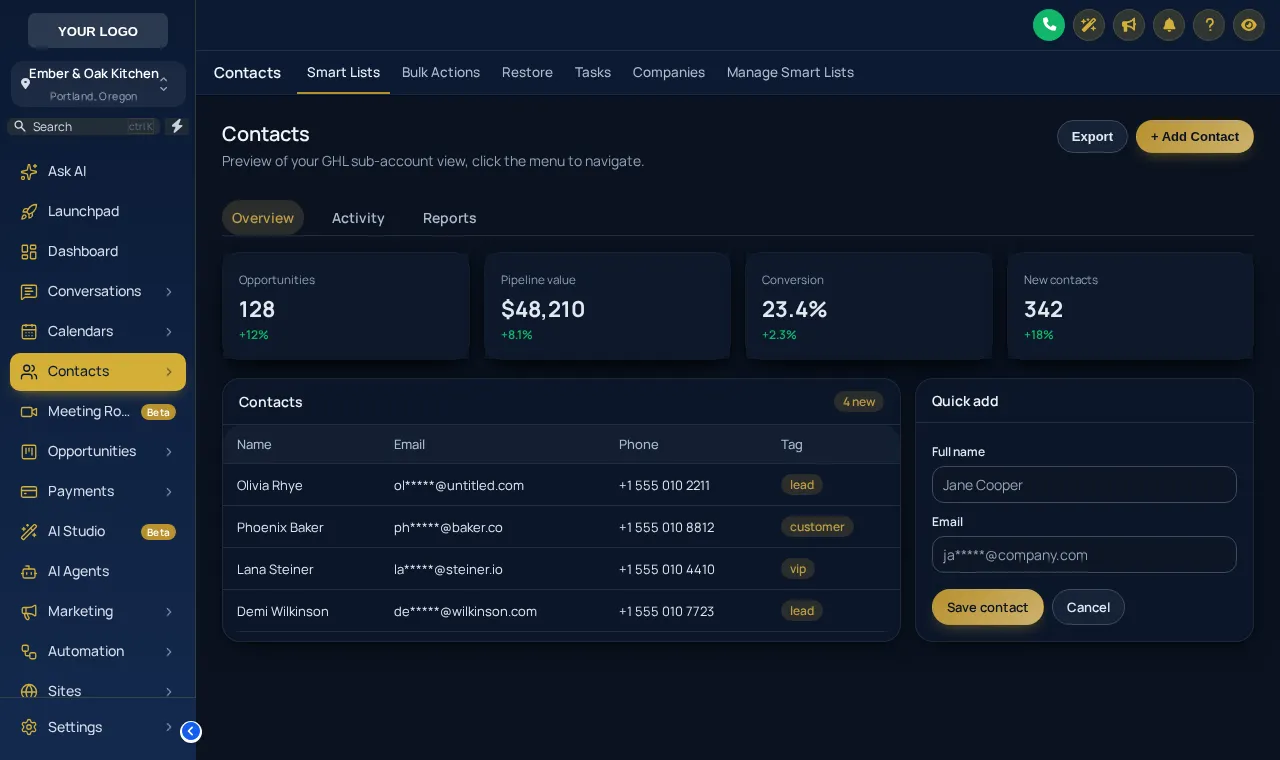1280x760 pixels.
Task: Go to the Tasks tab
Action: point(593,72)
